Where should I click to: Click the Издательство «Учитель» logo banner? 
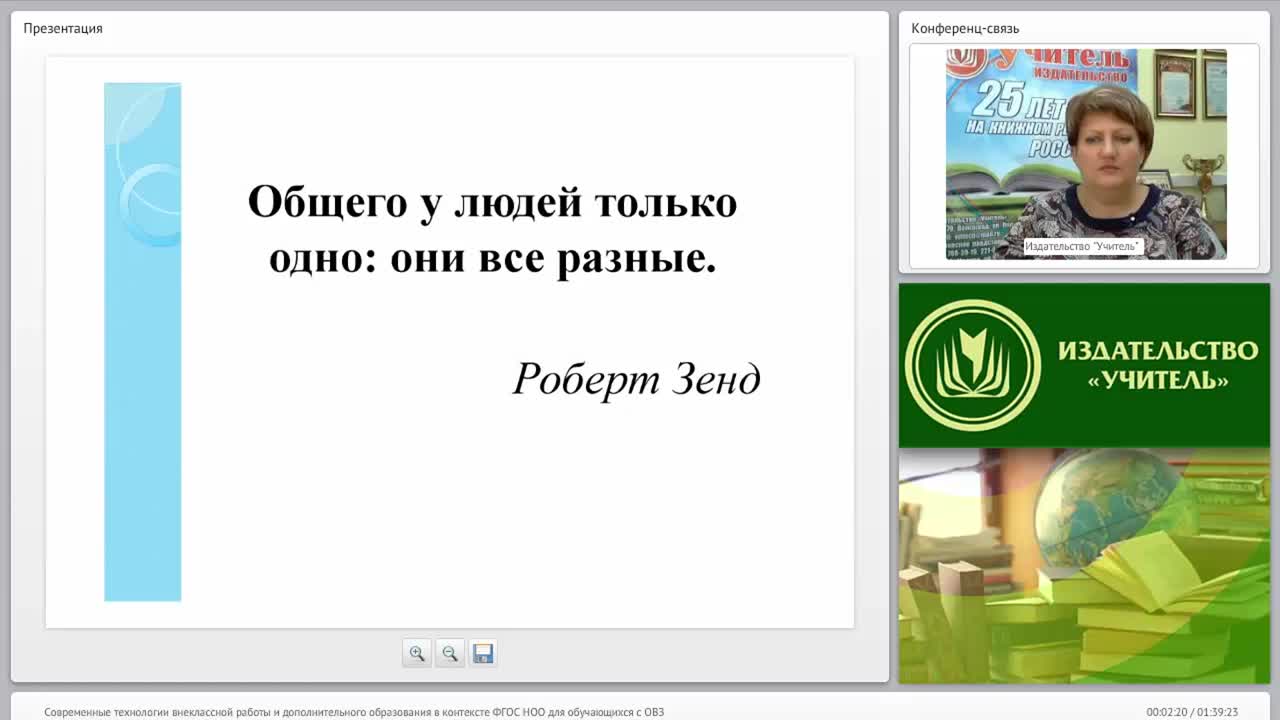pyautogui.click(x=1084, y=365)
